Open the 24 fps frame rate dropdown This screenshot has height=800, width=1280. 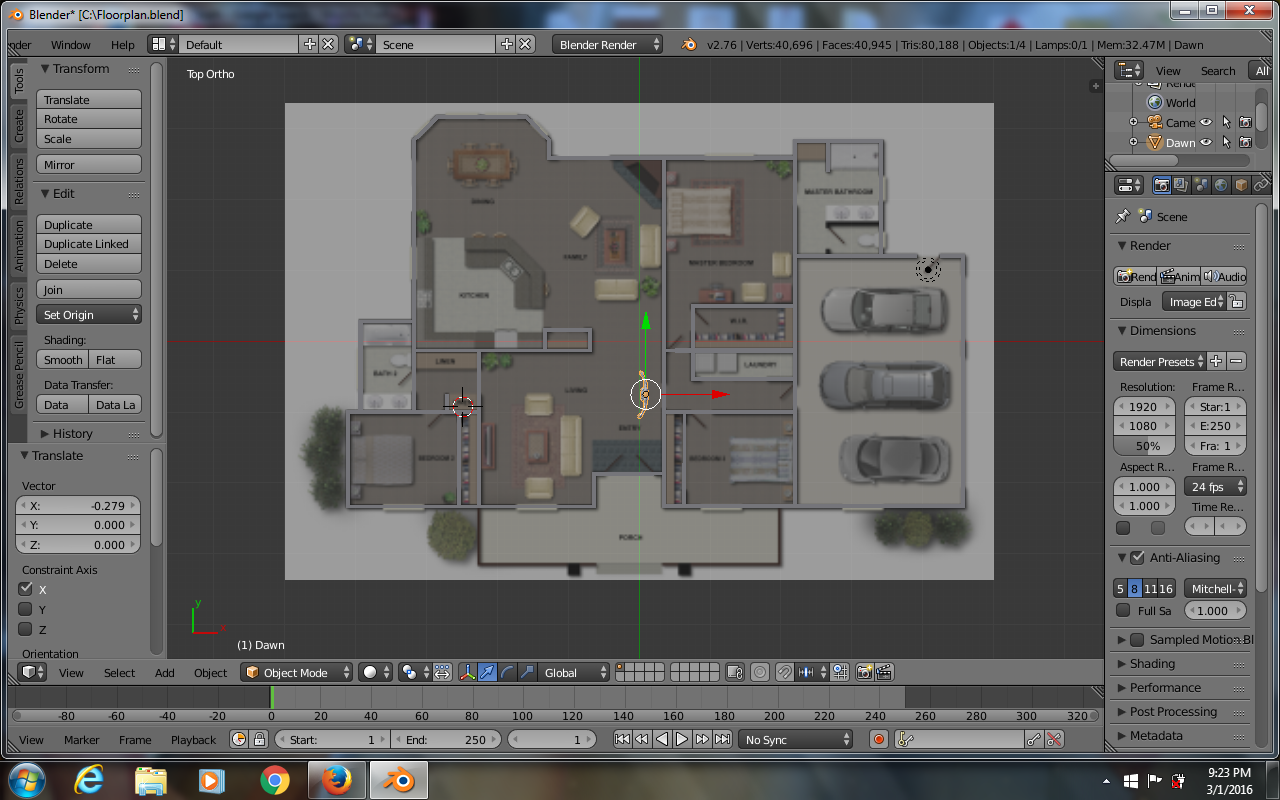pos(1215,487)
